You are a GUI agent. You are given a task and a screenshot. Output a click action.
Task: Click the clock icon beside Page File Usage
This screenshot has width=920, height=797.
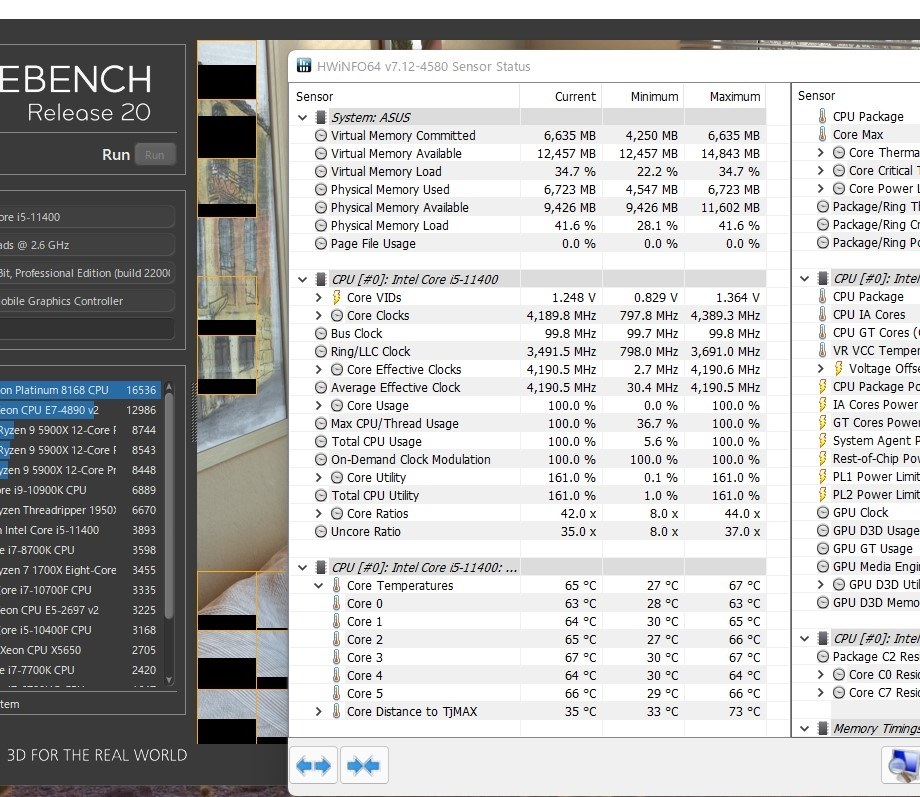tap(320, 244)
